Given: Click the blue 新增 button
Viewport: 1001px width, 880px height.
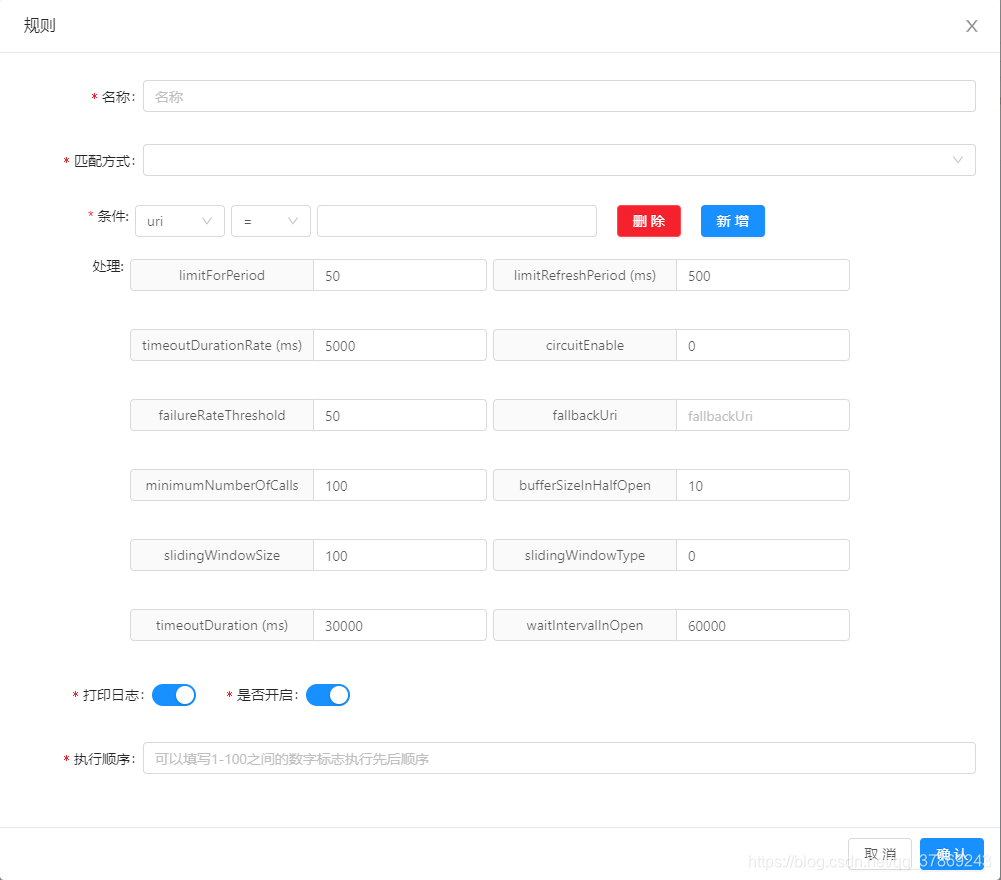Looking at the screenshot, I should click(x=732, y=221).
